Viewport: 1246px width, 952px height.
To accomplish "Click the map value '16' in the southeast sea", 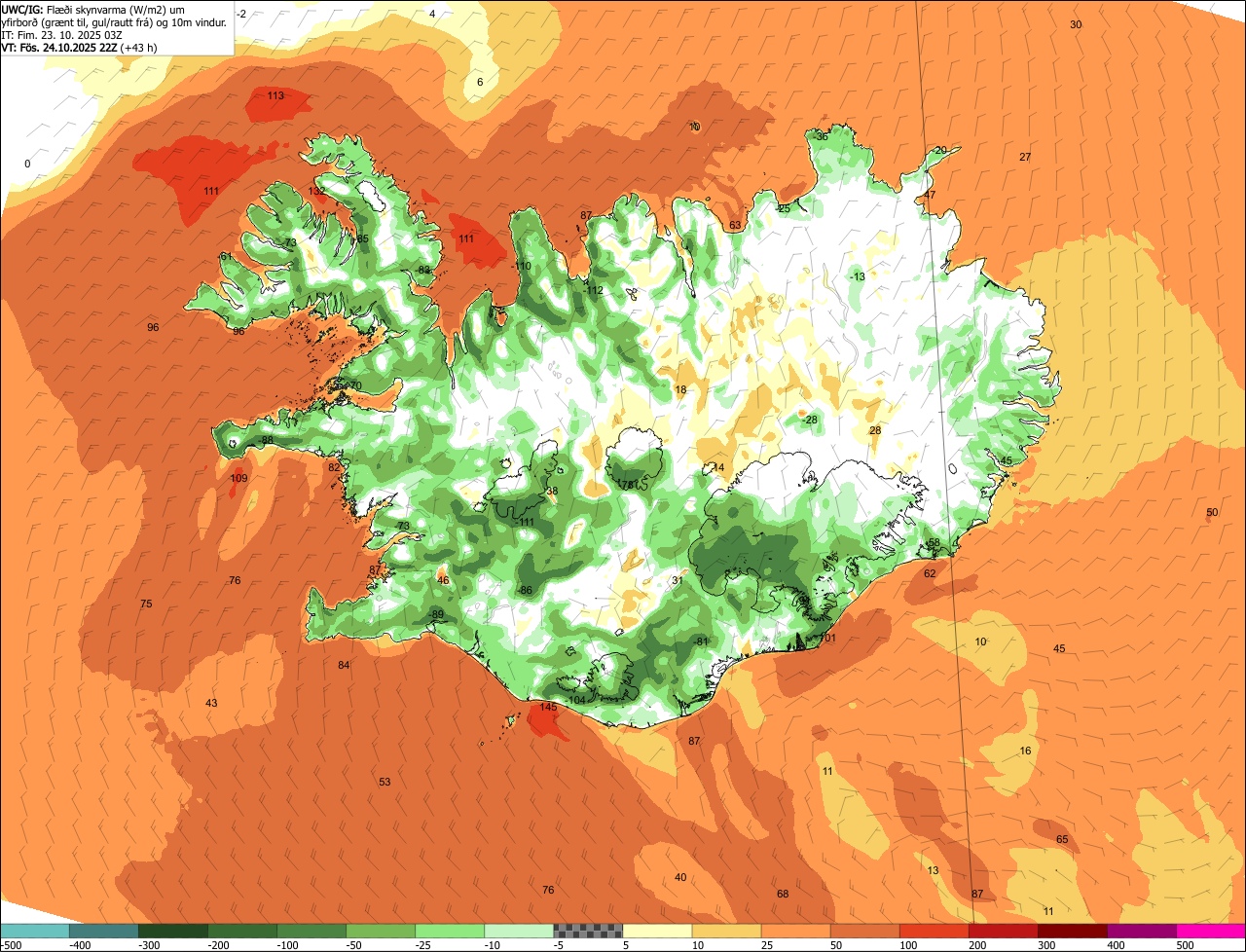I will pyautogui.click(x=1025, y=751).
